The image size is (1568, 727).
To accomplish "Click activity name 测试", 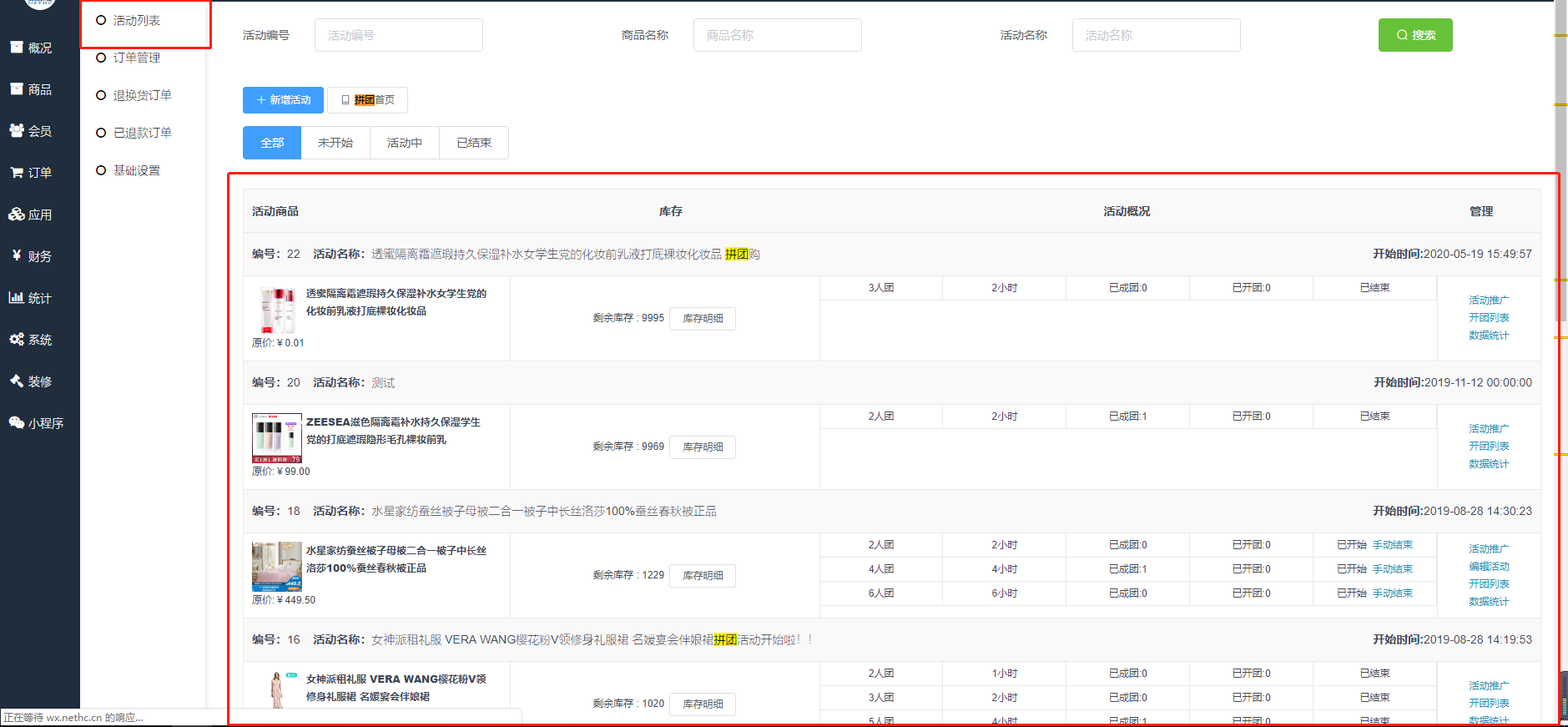I will pyautogui.click(x=383, y=383).
